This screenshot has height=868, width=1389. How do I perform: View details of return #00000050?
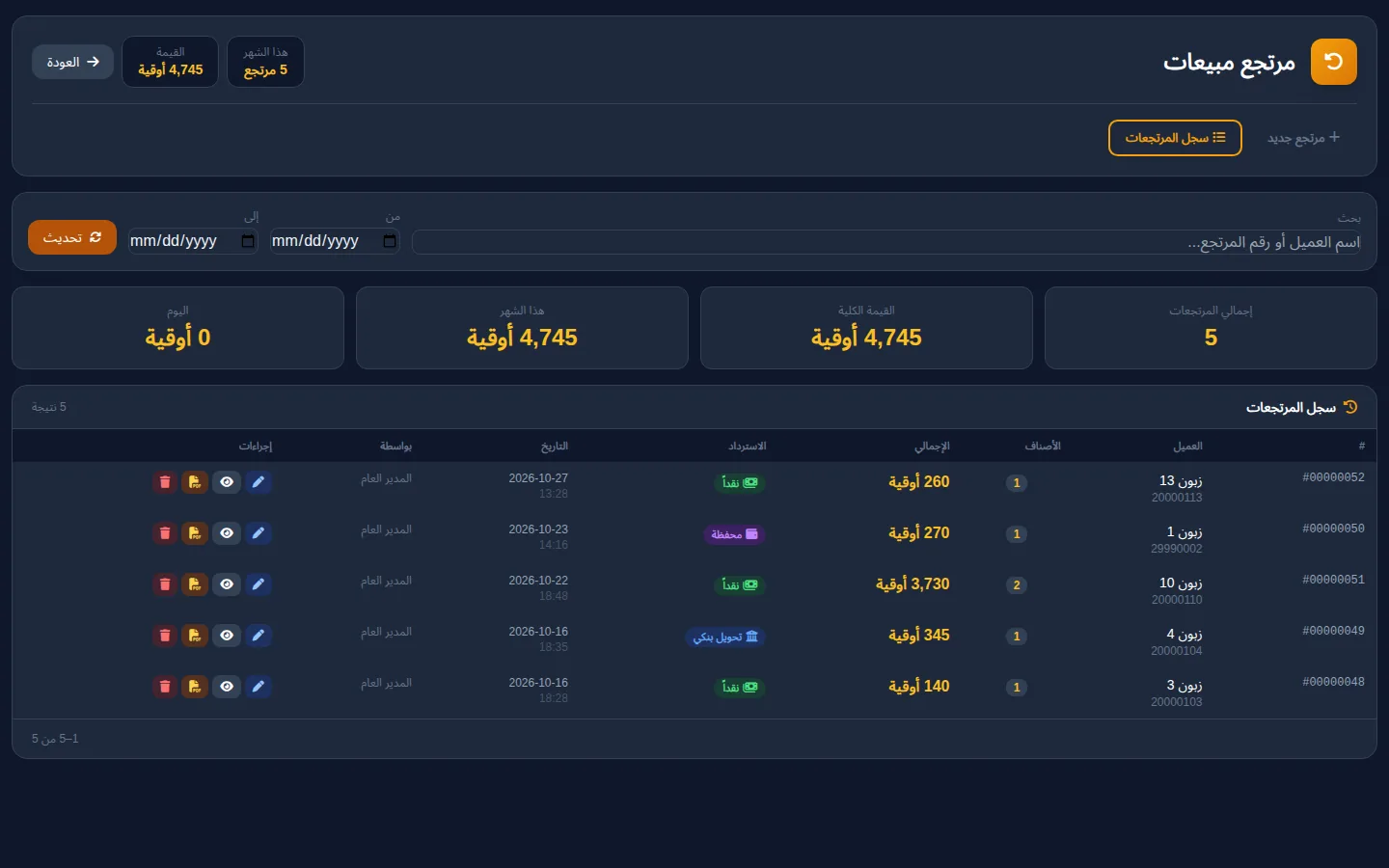point(227,533)
